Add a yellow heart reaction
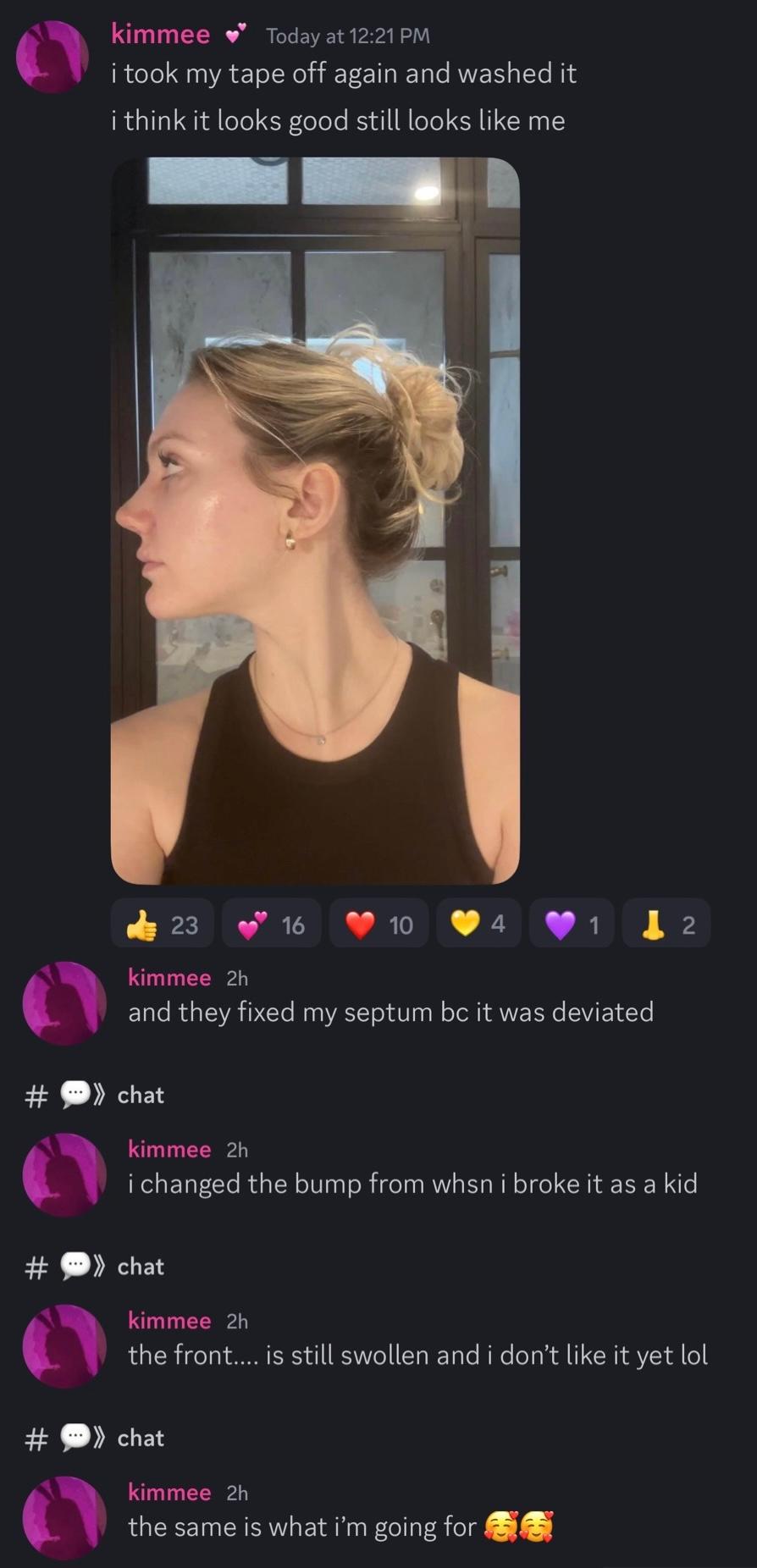The width and height of the screenshot is (757, 1568). pyautogui.click(x=478, y=924)
